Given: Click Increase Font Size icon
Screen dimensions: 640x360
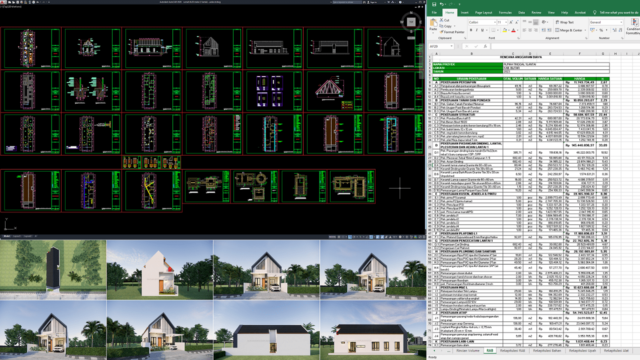Looking at the screenshot, I should 511,22.
